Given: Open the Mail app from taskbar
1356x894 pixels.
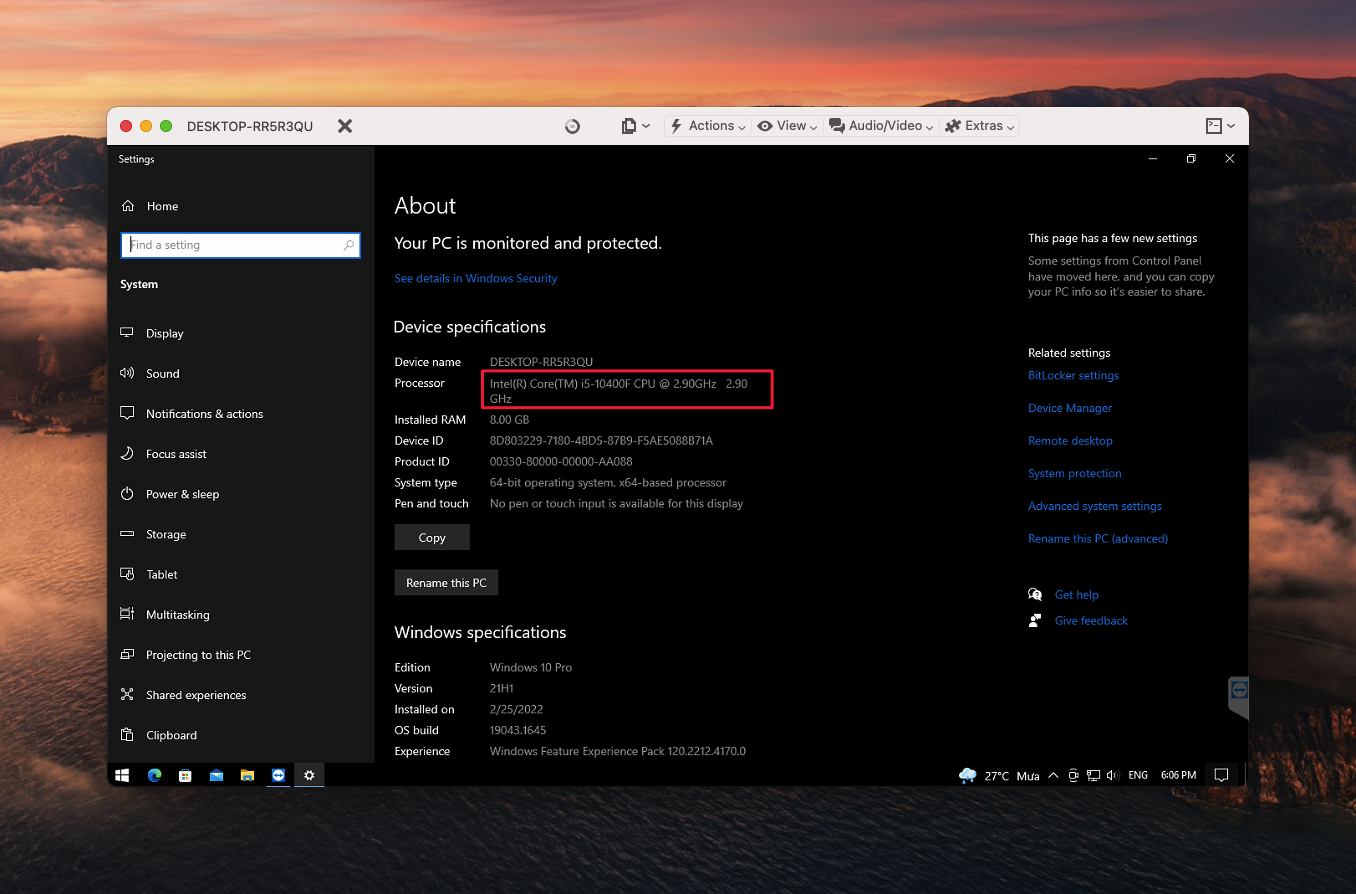Looking at the screenshot, I should tap(216, 775).
